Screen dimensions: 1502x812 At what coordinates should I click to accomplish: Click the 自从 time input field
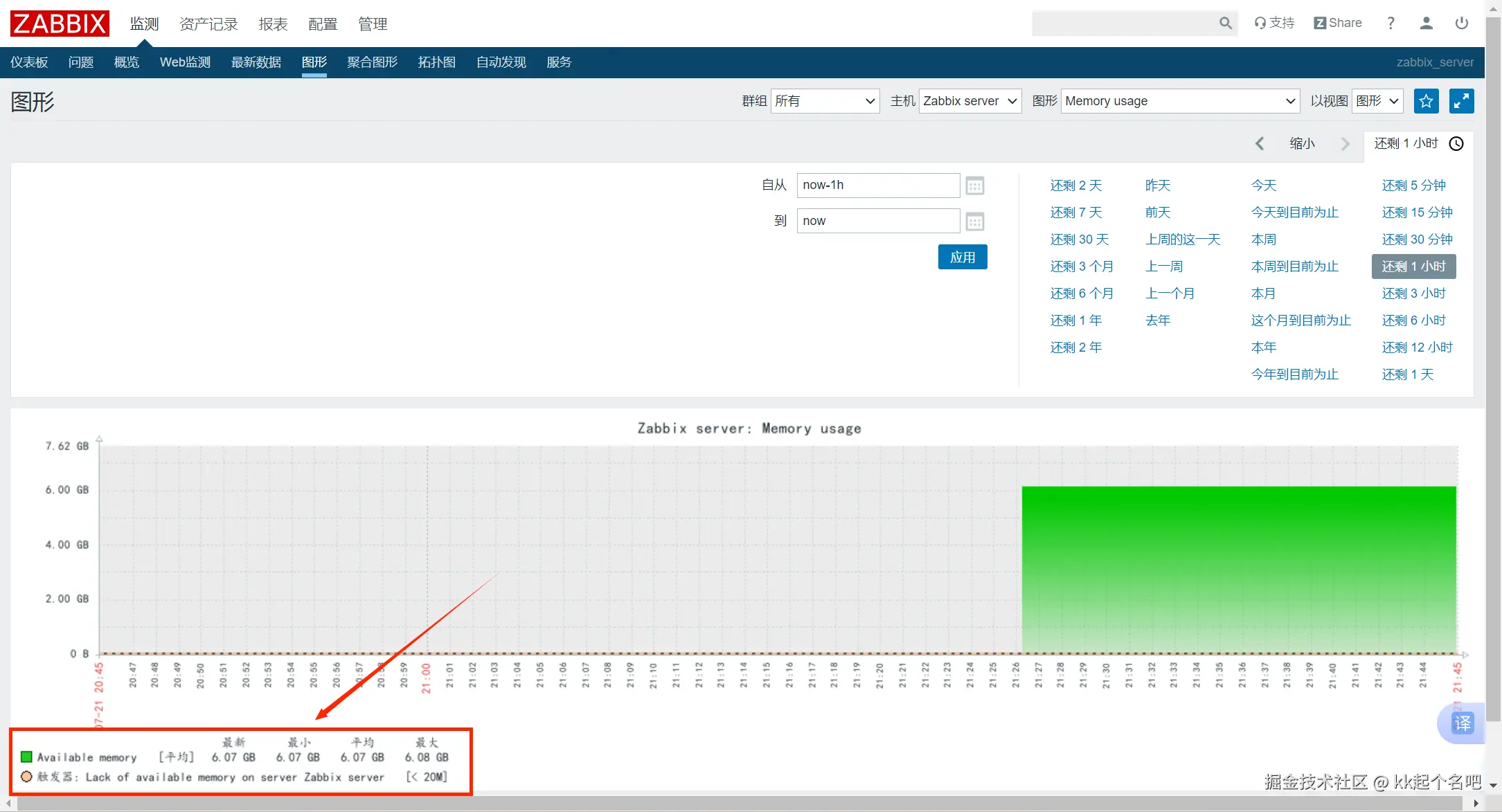(x=877, y=186)
